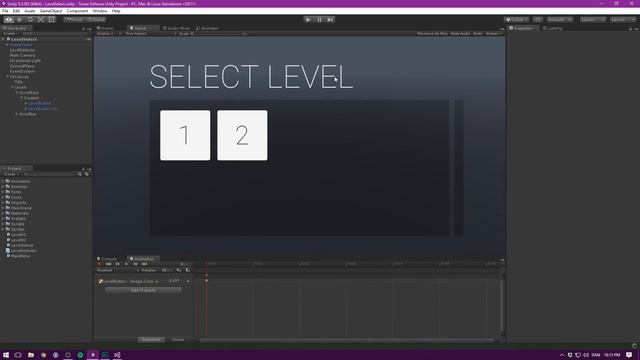Select the MainMenu scene asset
Image resolution: width=640 pixels, height=360 pixels.
[20, 256]
